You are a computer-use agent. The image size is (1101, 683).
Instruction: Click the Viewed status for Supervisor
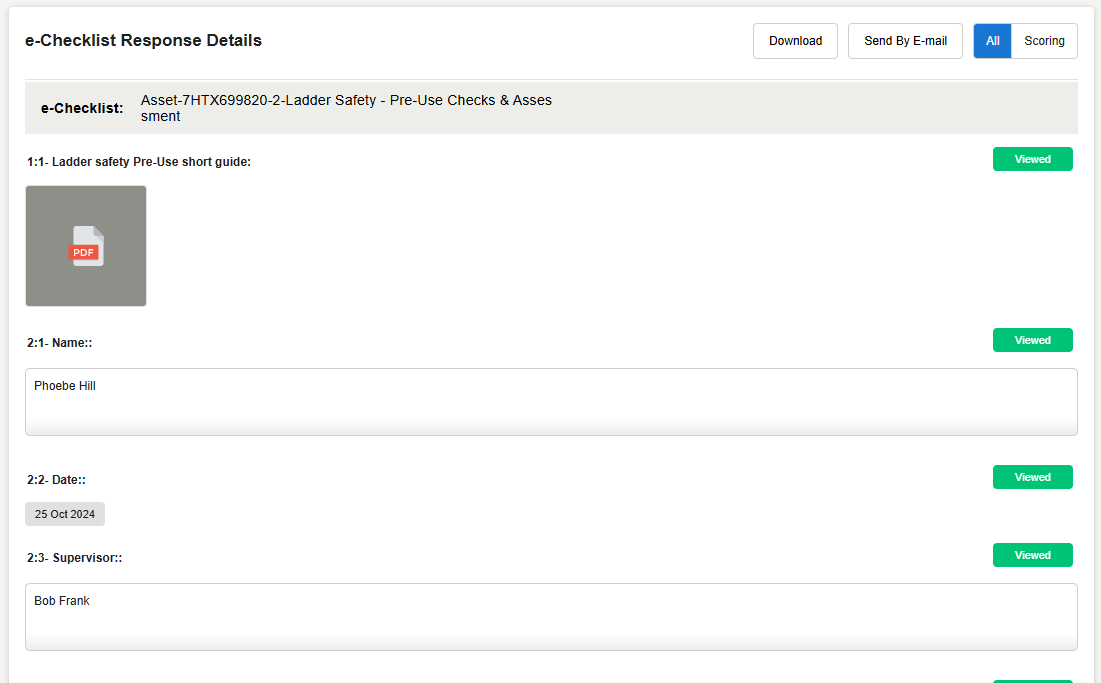point(1032,555)
